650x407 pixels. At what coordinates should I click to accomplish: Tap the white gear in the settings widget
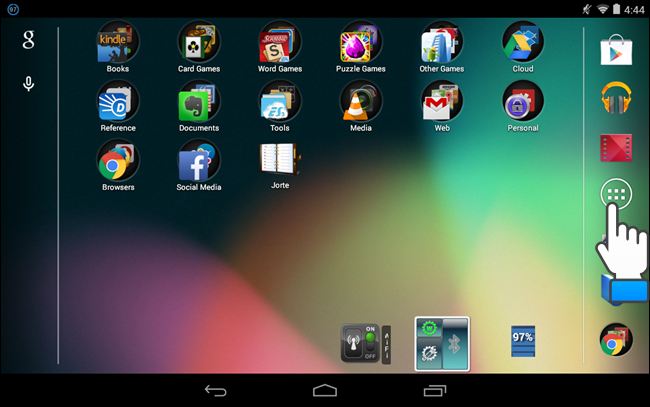(429, 354)
